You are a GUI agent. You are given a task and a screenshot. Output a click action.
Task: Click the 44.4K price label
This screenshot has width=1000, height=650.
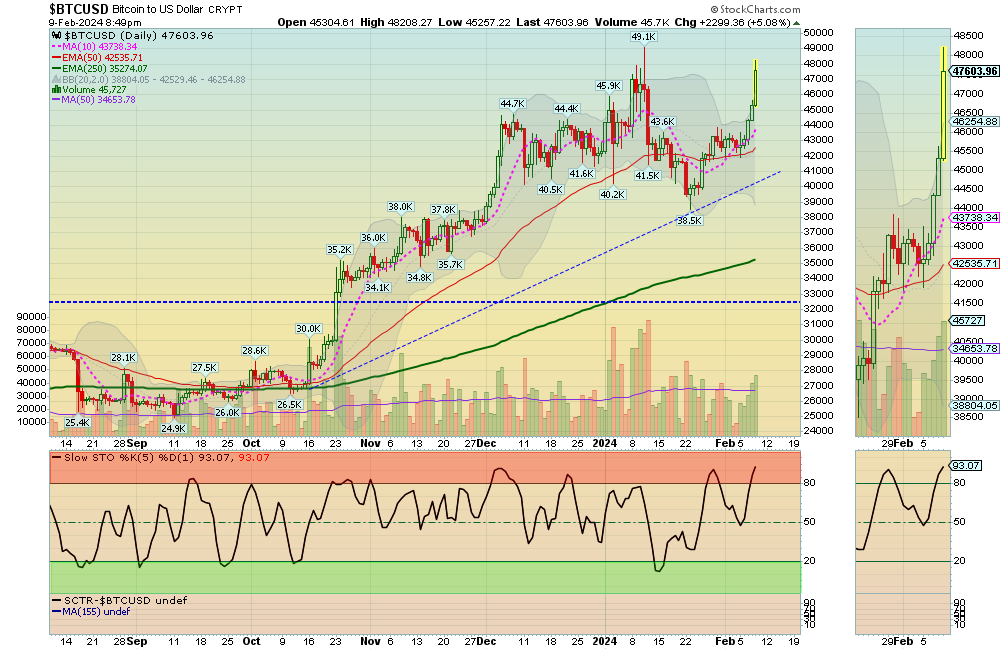[566, 109]
